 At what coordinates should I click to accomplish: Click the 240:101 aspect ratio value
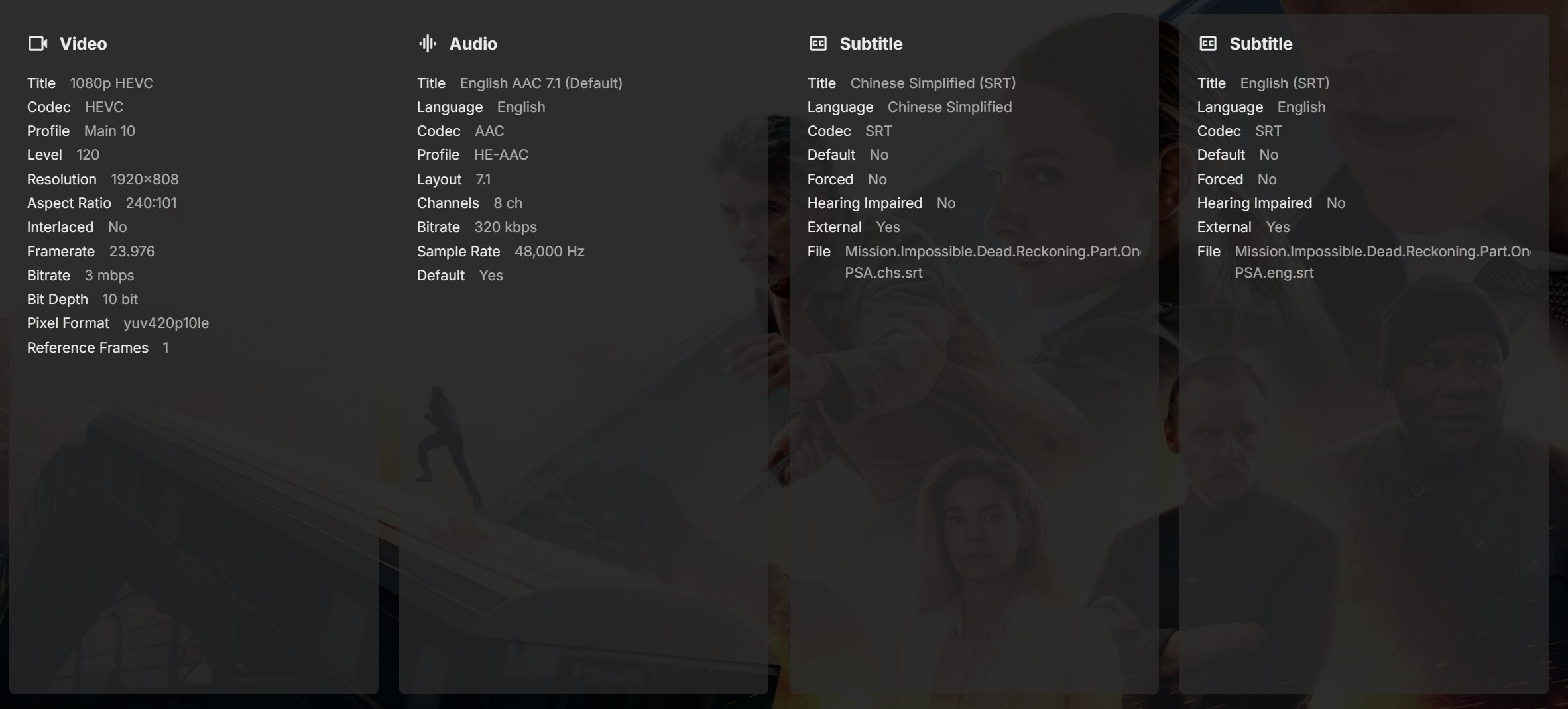coord(151,203)
